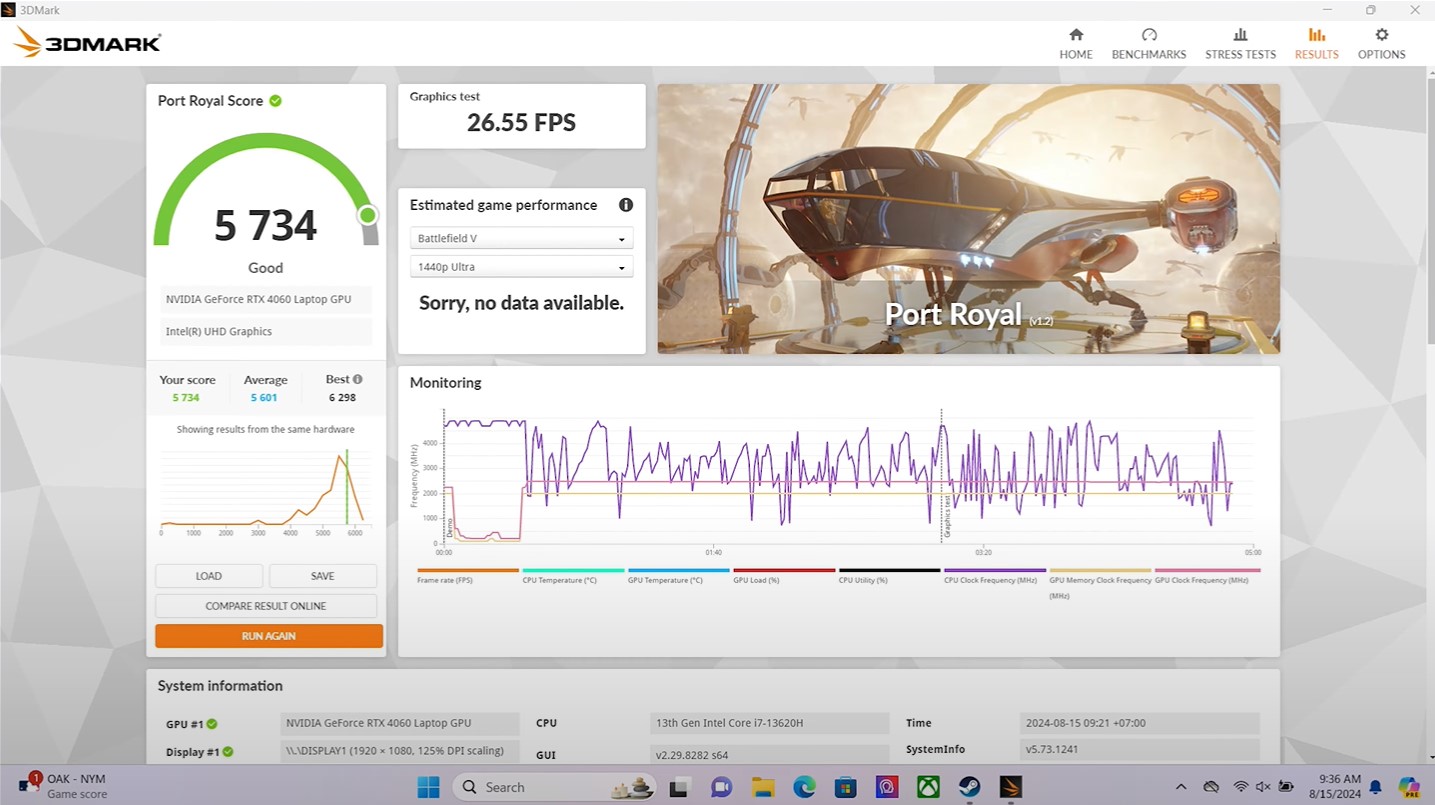Open the Windows Start menu
This screenshot has width=1435, height=805.
(x=428, y=787)
